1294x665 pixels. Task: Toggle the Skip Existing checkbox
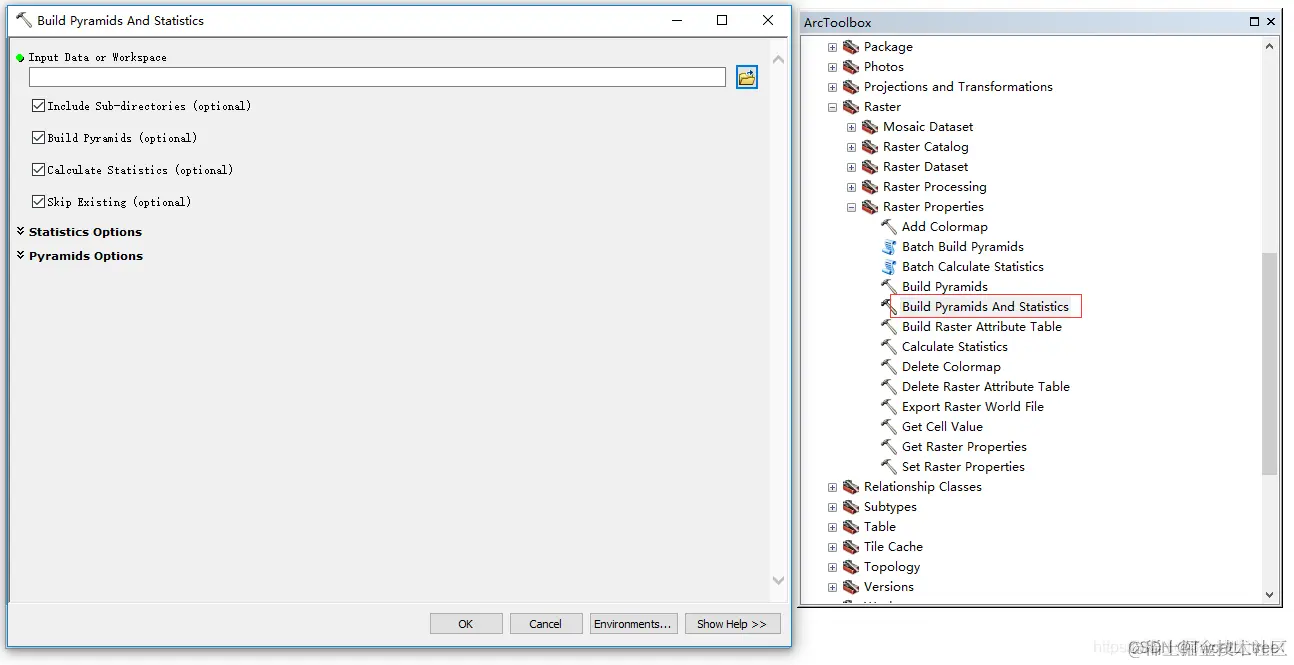39,201
